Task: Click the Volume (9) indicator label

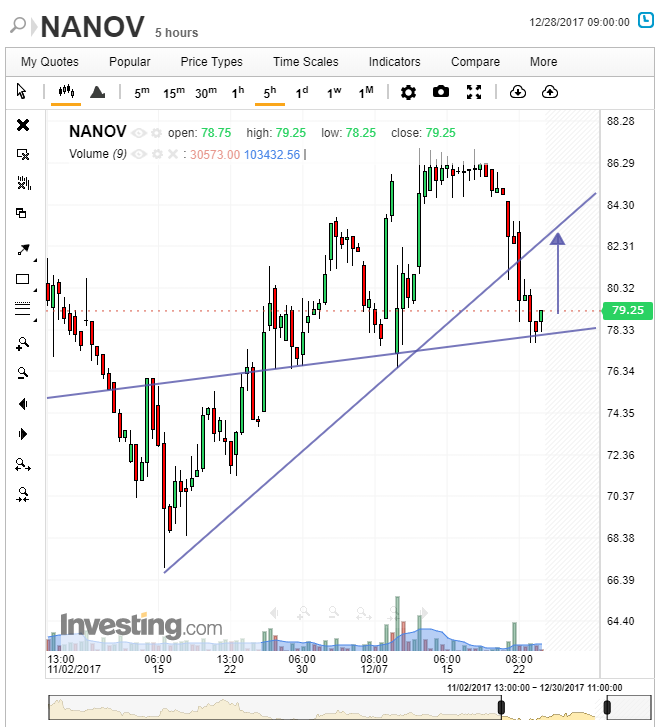Action: [x=98, y=154]
